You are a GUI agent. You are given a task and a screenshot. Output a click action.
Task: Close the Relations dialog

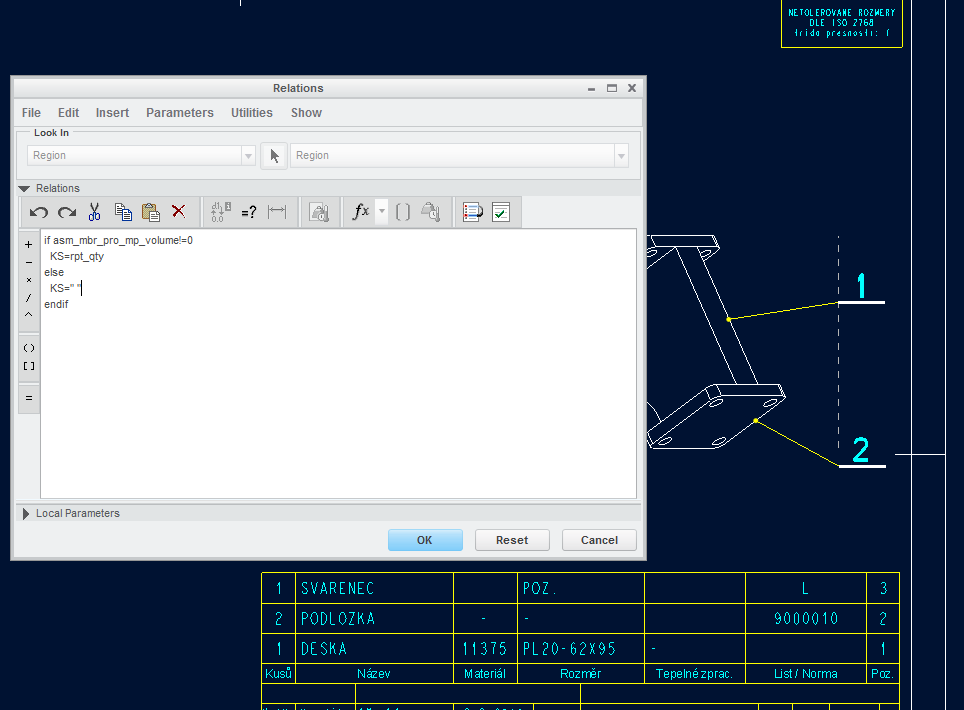[631, 88]
